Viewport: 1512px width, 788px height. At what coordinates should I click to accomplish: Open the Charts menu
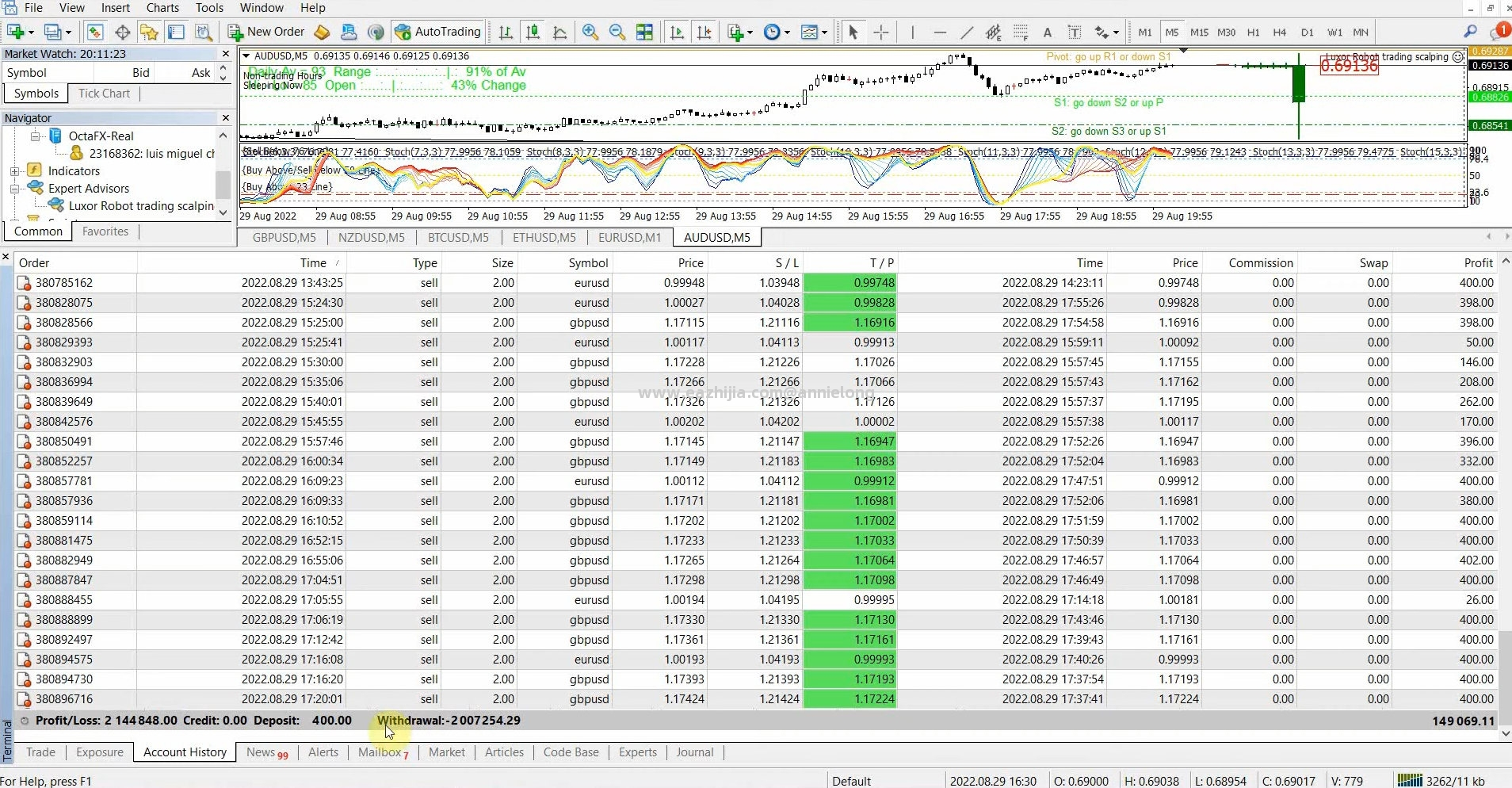pyautogui.click(x=162, y=8)
